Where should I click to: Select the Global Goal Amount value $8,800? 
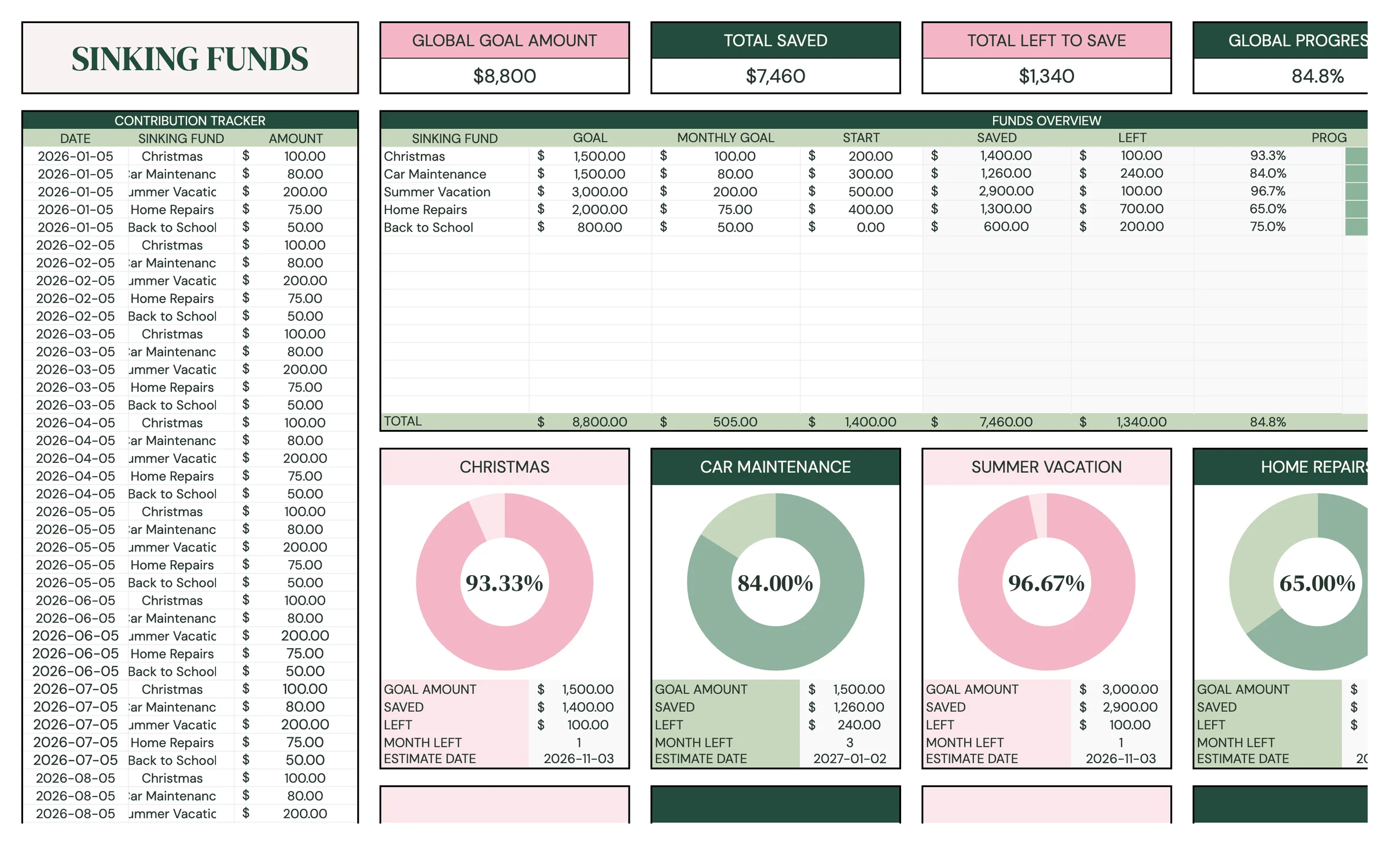(x=504, y=76)
